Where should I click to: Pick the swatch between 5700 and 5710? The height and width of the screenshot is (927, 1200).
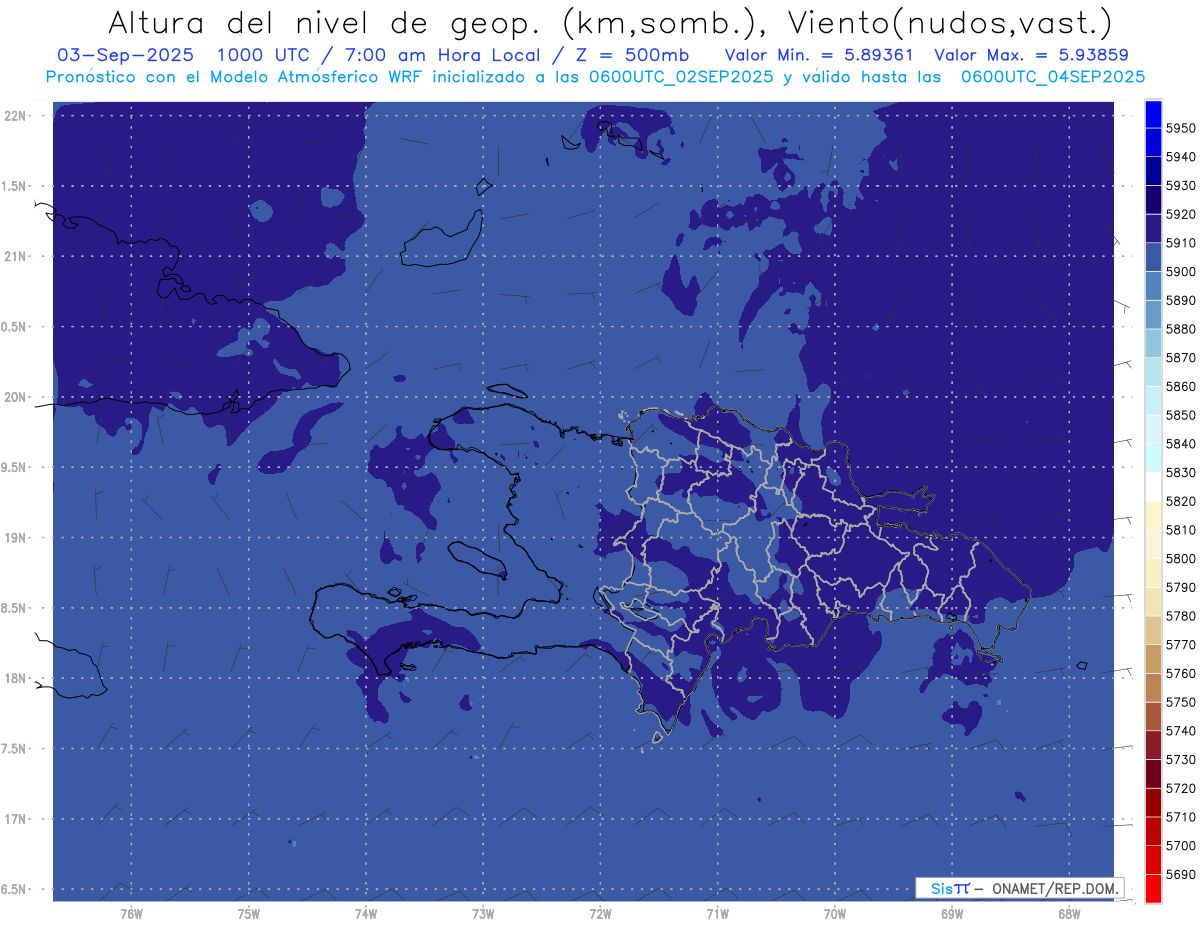(1153, 831)
